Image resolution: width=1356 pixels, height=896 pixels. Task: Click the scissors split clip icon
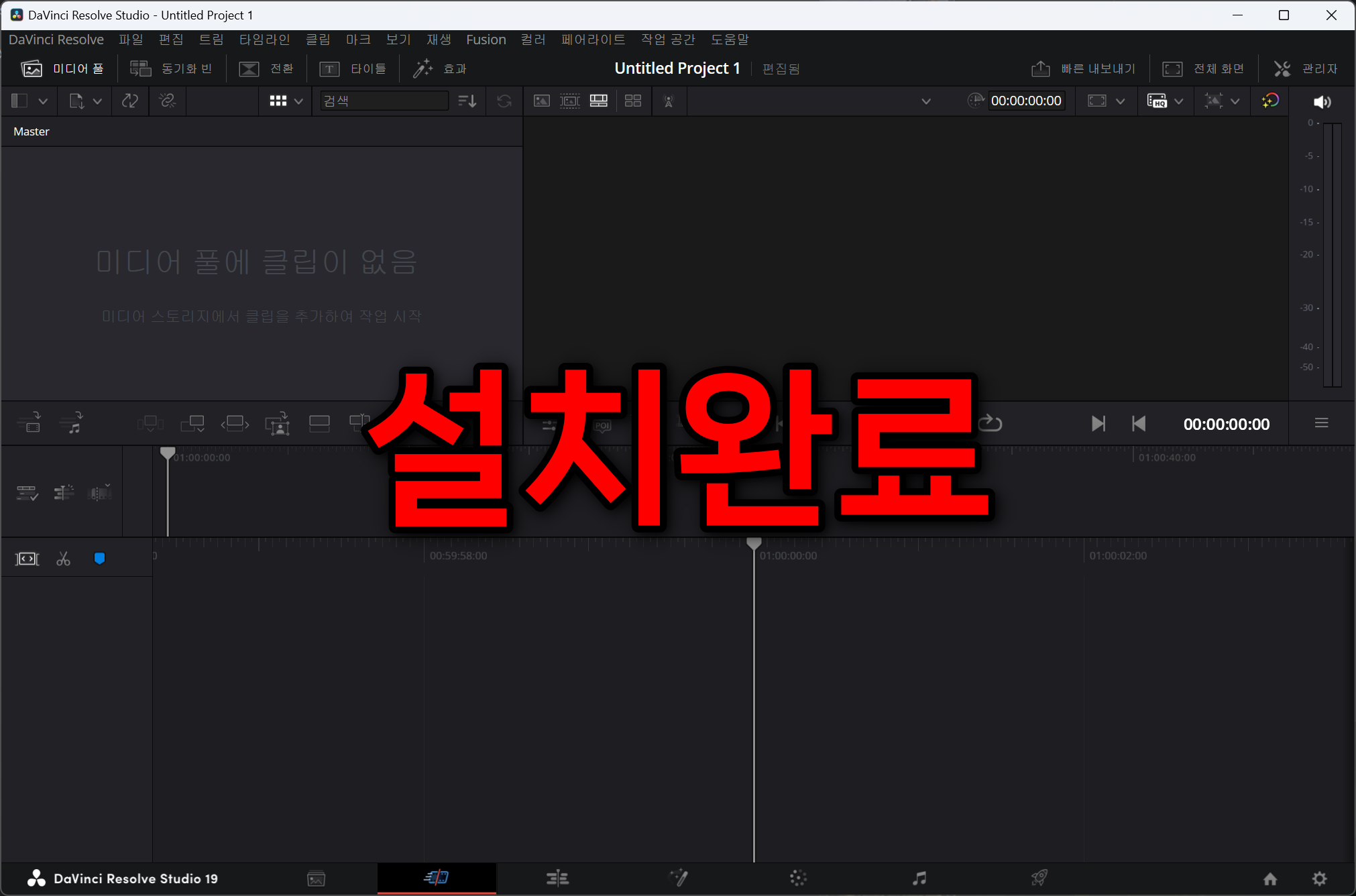[x=64, y=559]
